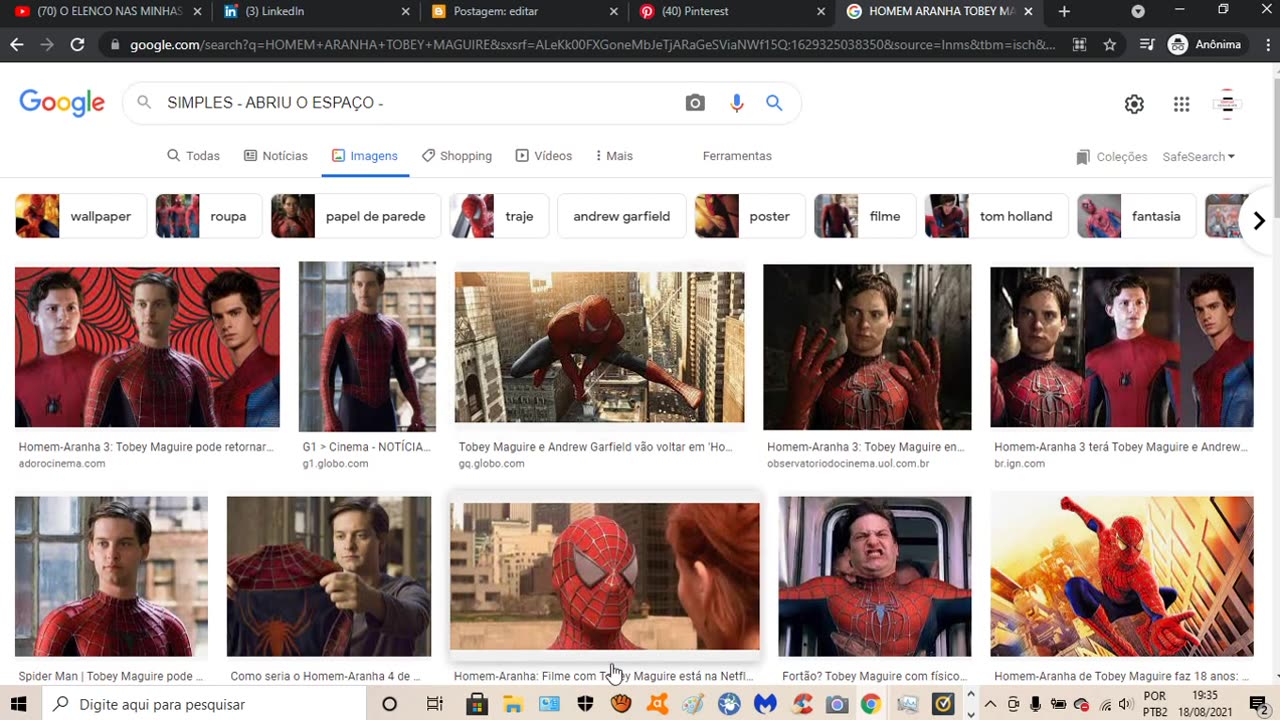
Task: Open the Google apps grid
Action: [x=1182, y=104]
